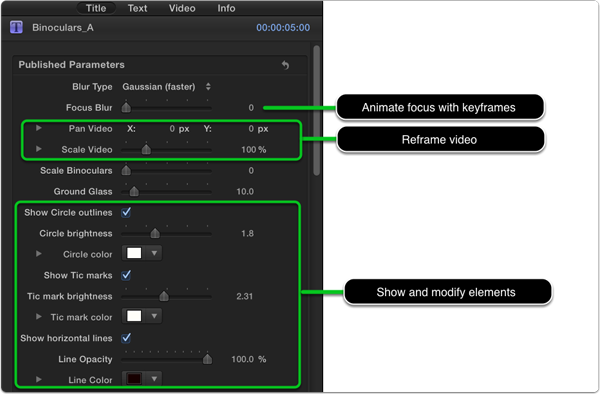Click the dark Line Color swatch
The height and width of the screenshot is (394, 600).
pyautogui.click(x=134, y=379)
